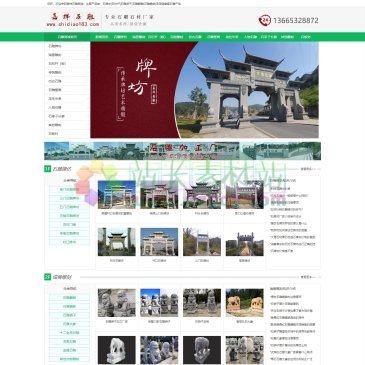Open the castle-battlement stone gate thumbnail
This screenshot has width=365, height=365.
(245, 242)
